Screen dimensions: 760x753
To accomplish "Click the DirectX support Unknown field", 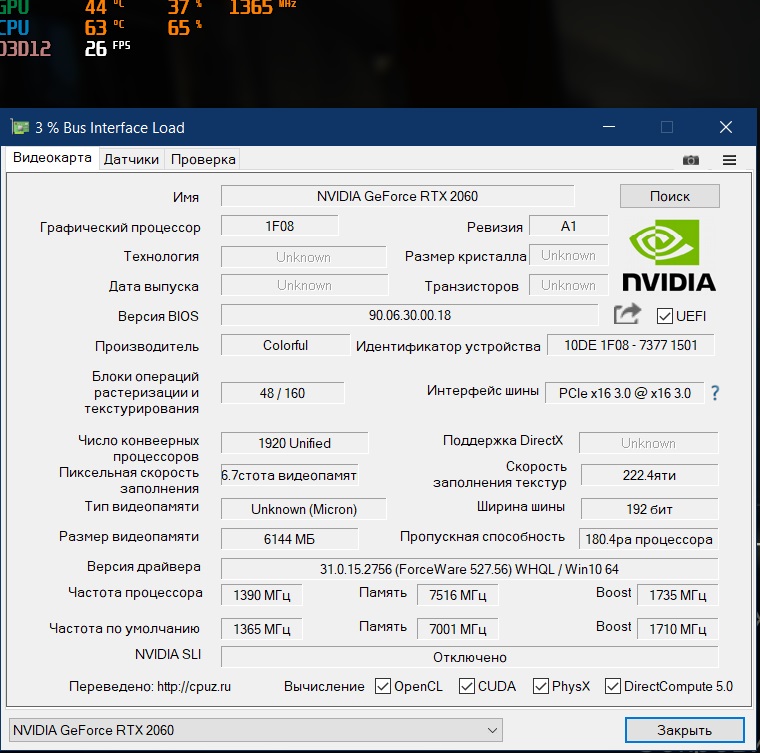I will point(649,443).
